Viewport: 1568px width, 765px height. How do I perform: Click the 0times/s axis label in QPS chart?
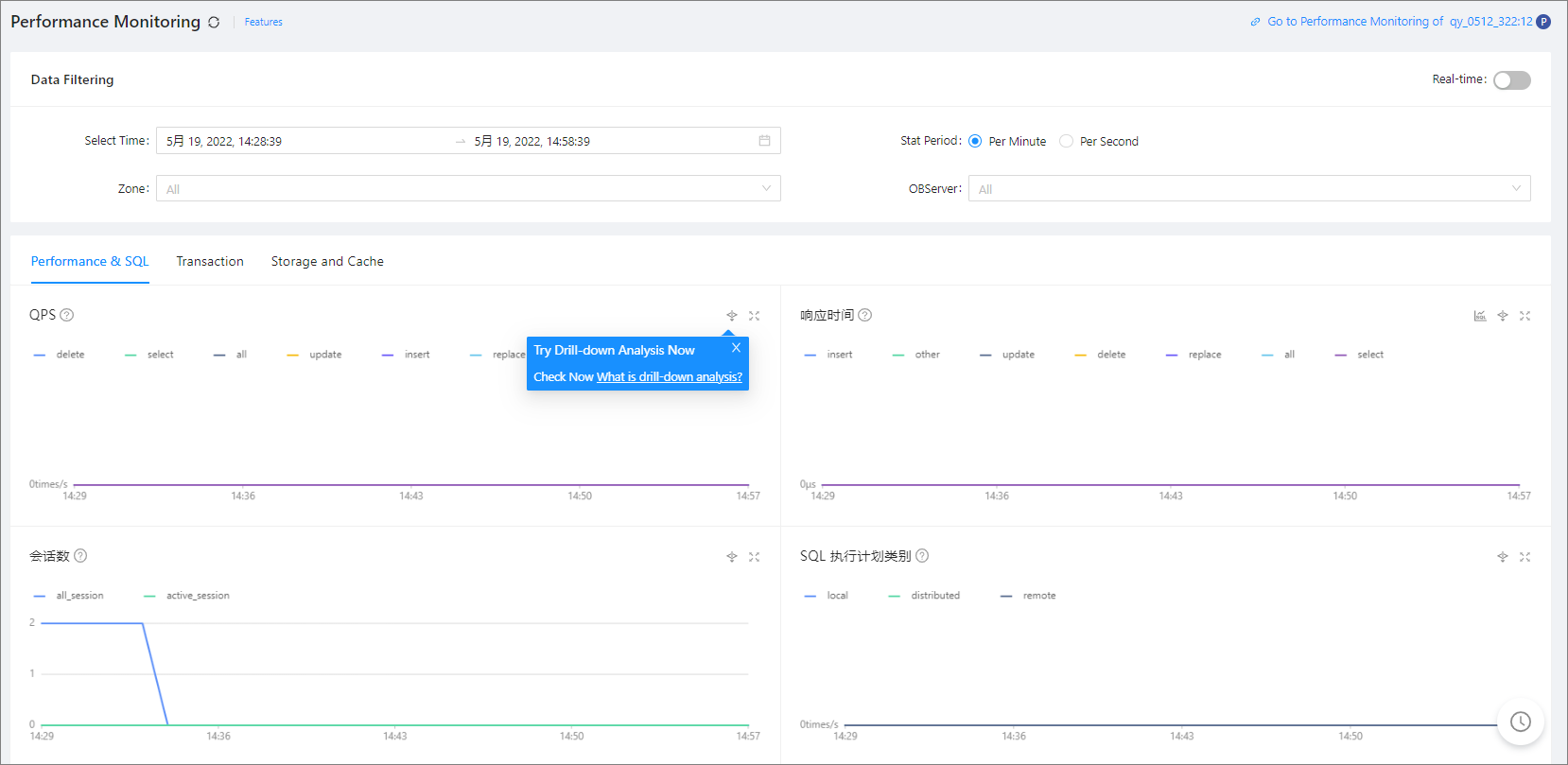pyautogui.click(x=48, y=484)
